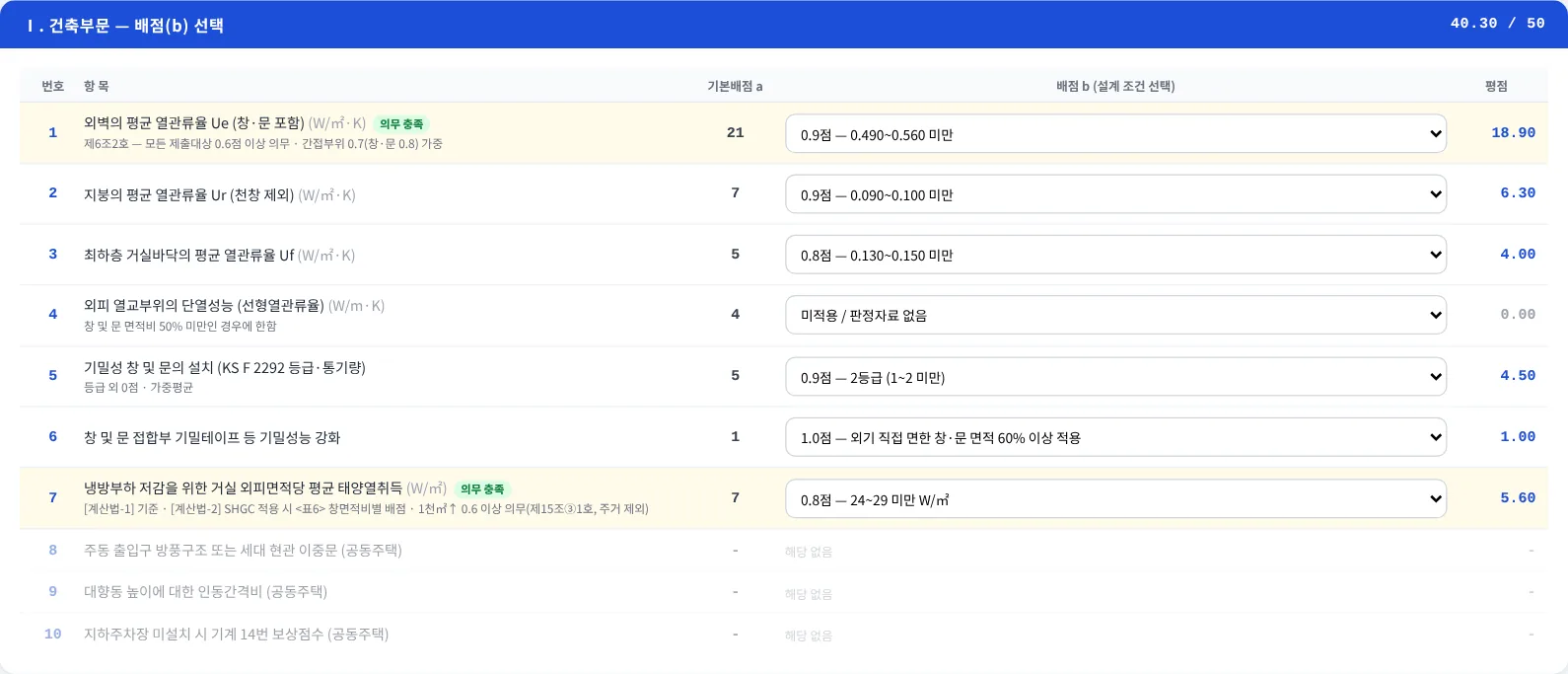Click the note 등급 외 0점 · 가중평균
Screen dimensions: 1568x674
click(138, 388)
